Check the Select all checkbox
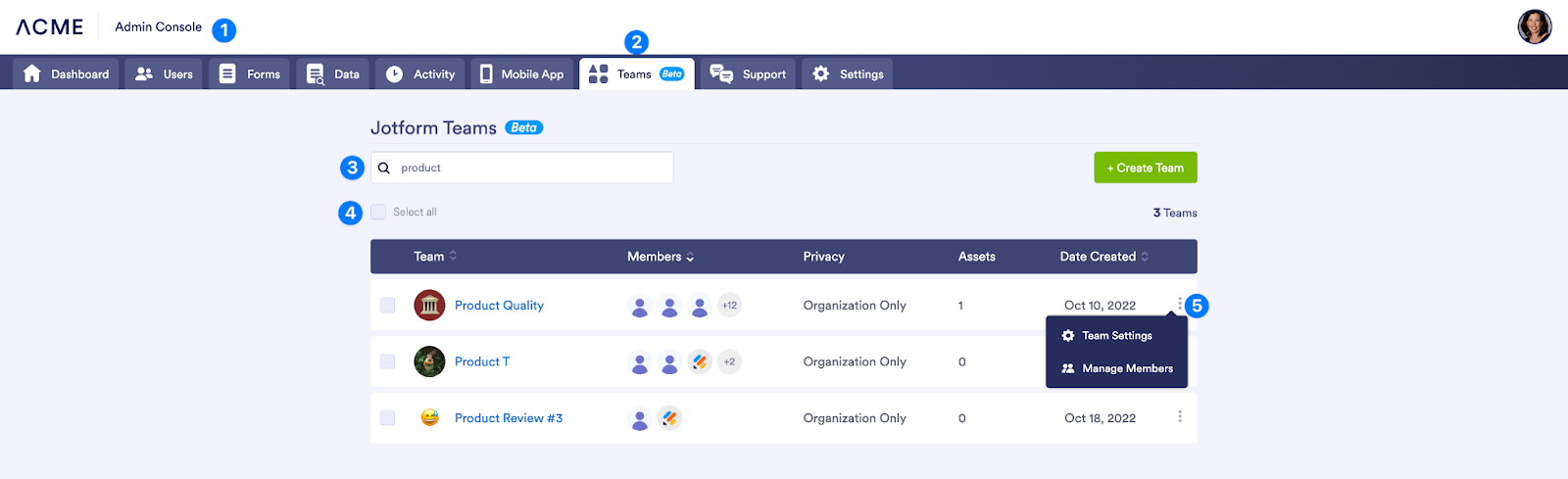 (x=378, y=213)
